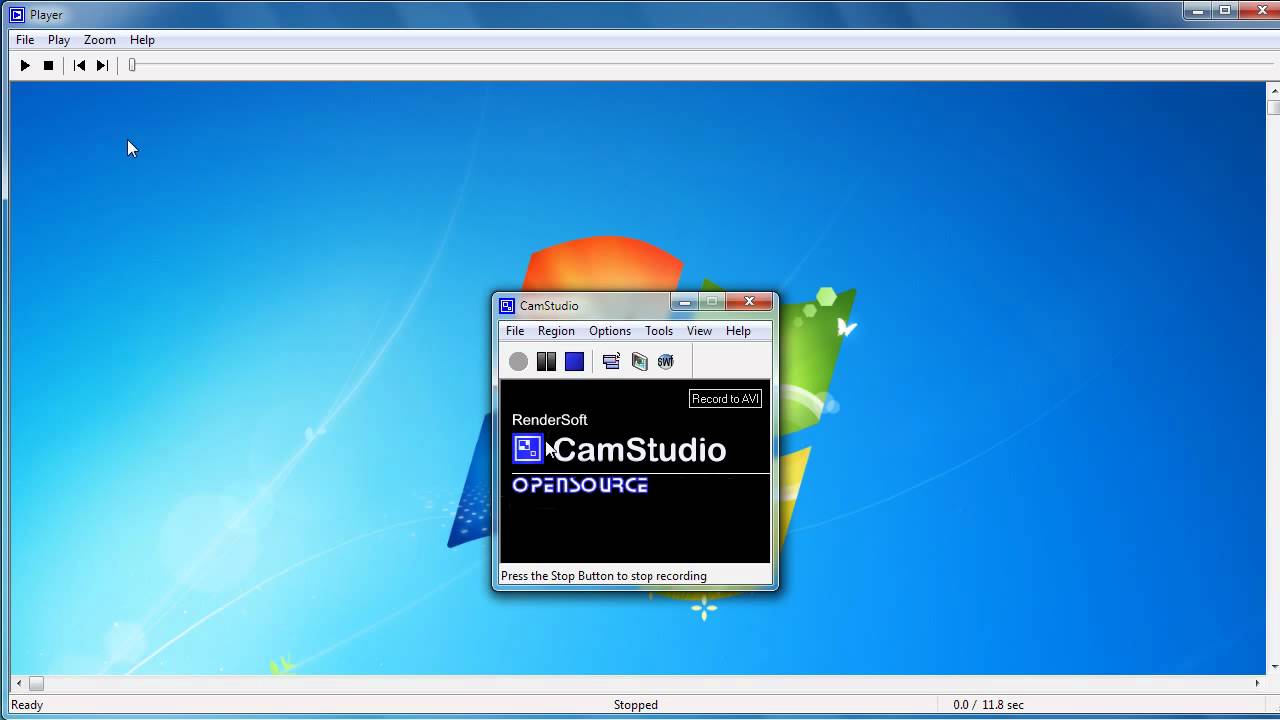The height and width of the screenshot is (720, 1280).
Task: Open the Player Zoom menu
Action: (x=100, y=40)
